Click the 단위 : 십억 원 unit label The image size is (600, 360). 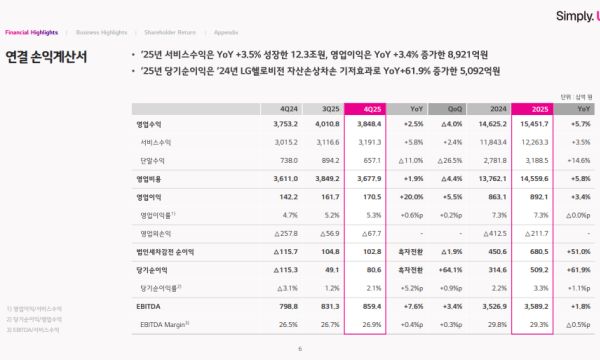[x=577, y=97]
